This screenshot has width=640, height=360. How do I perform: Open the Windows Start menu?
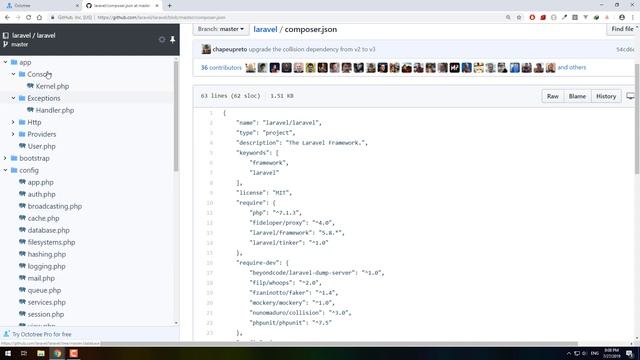7,353
